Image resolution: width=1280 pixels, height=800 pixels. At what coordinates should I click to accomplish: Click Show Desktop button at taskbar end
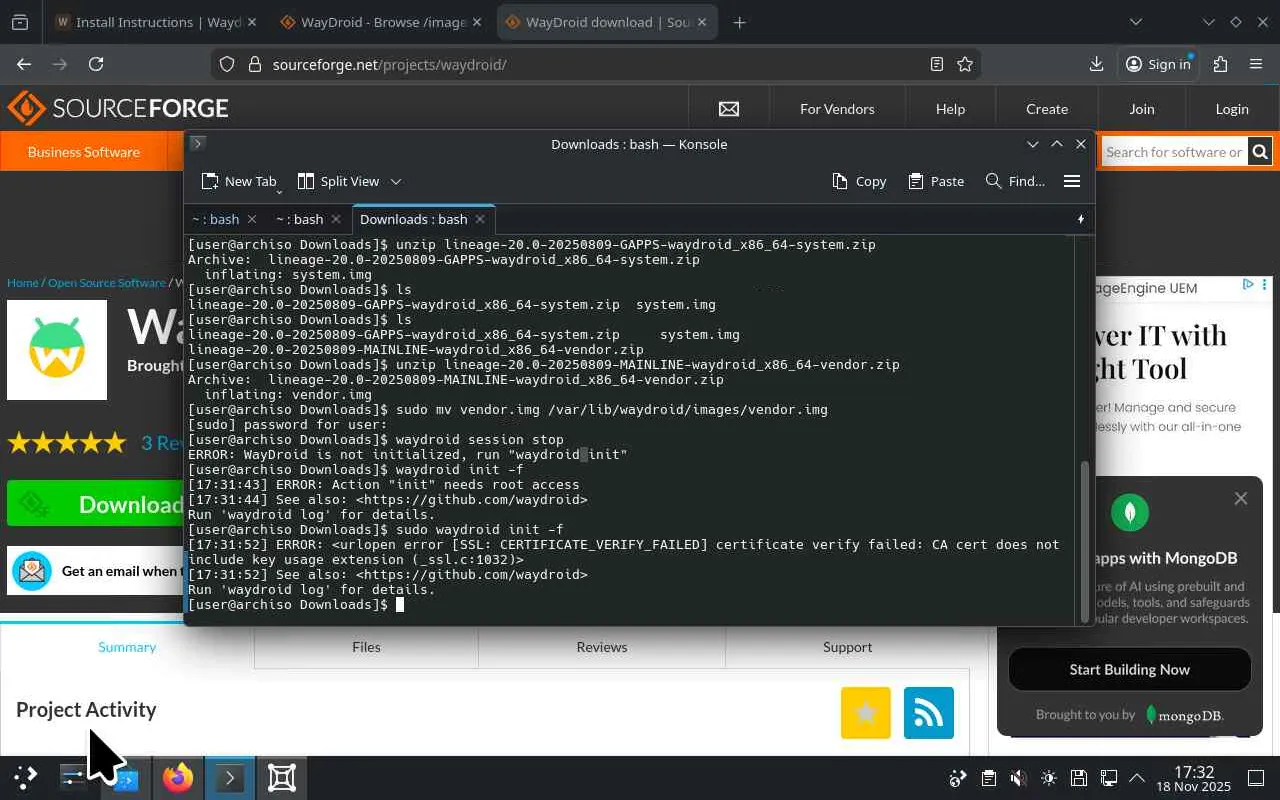(1256, 778)
